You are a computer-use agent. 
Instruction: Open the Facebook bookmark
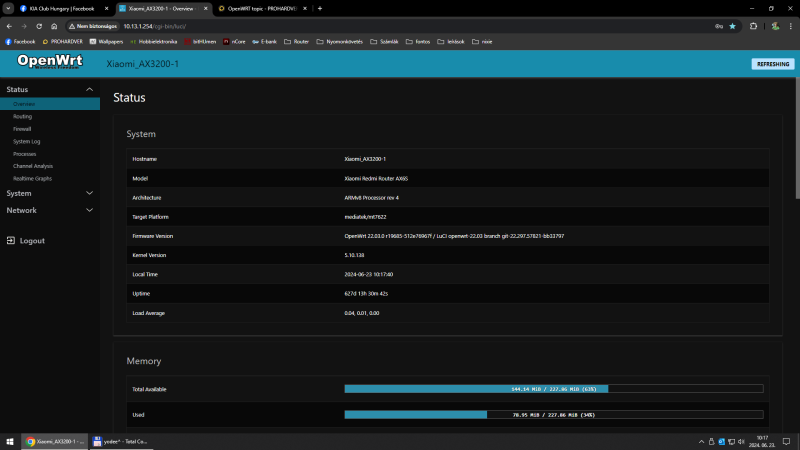20,42
